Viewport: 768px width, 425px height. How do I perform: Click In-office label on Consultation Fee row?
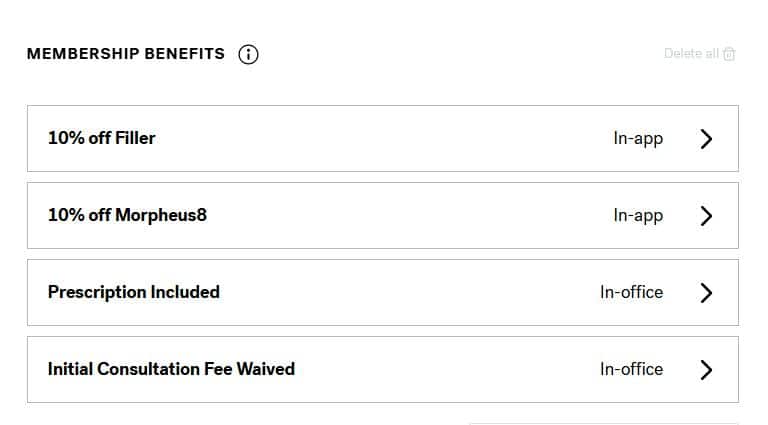pyautogui.click(x=631, y=370)
